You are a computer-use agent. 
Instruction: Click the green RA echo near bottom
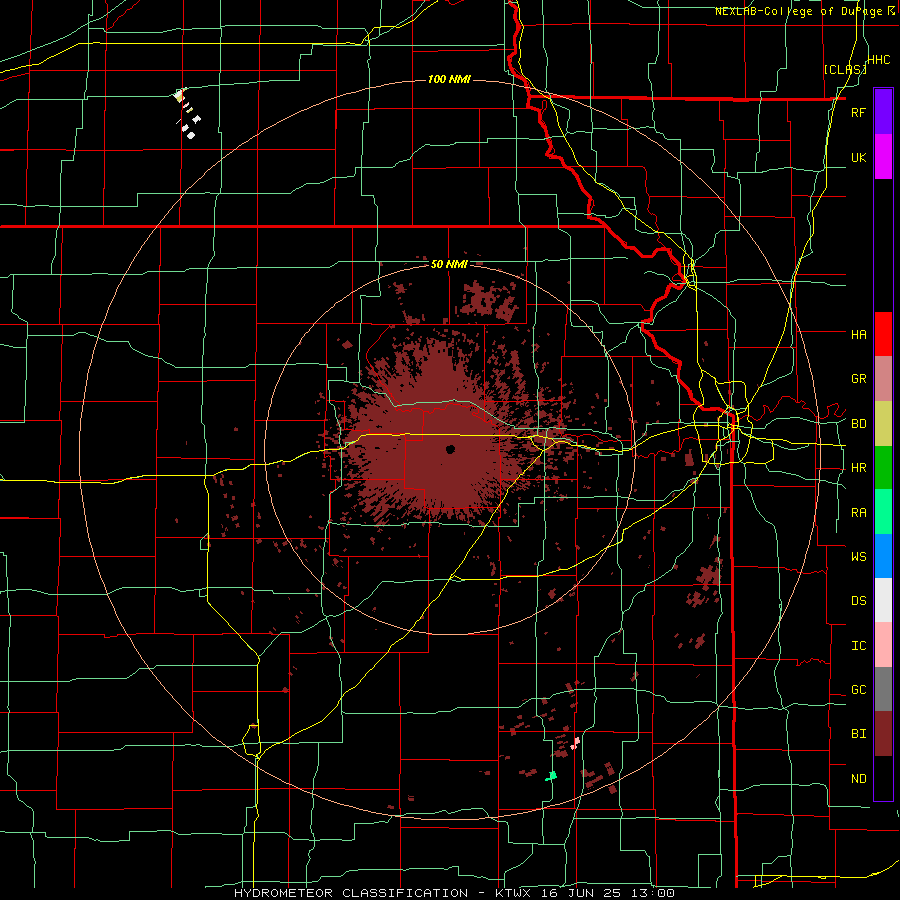(551, 776)
